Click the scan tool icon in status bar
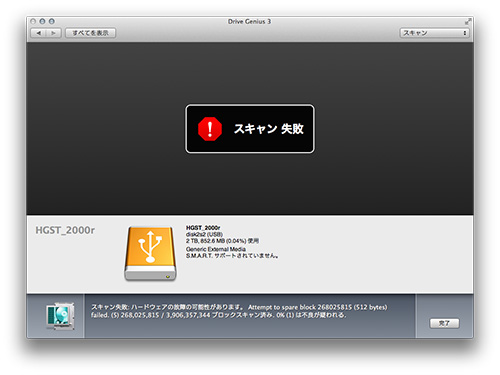The height and width of the screenshot is (375, 500). [60, 316]
